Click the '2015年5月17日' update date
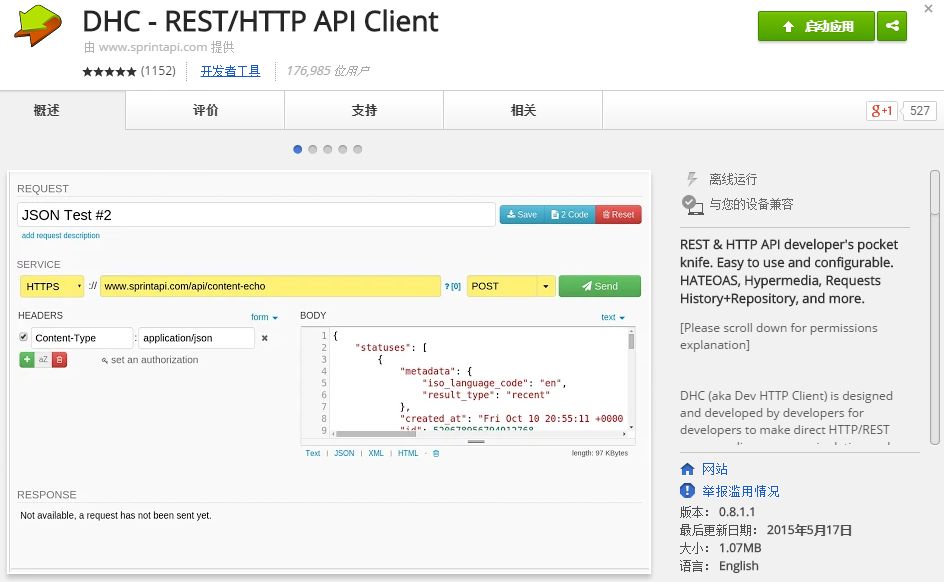 click(809, 530)
